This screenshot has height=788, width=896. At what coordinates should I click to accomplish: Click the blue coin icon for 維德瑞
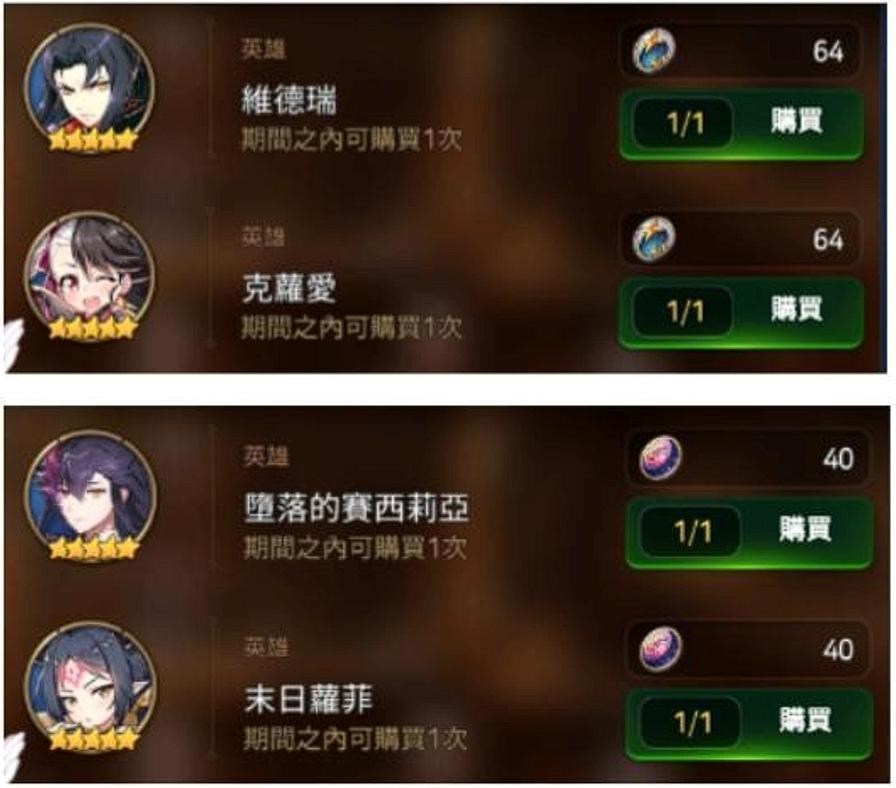pos(654,50)
